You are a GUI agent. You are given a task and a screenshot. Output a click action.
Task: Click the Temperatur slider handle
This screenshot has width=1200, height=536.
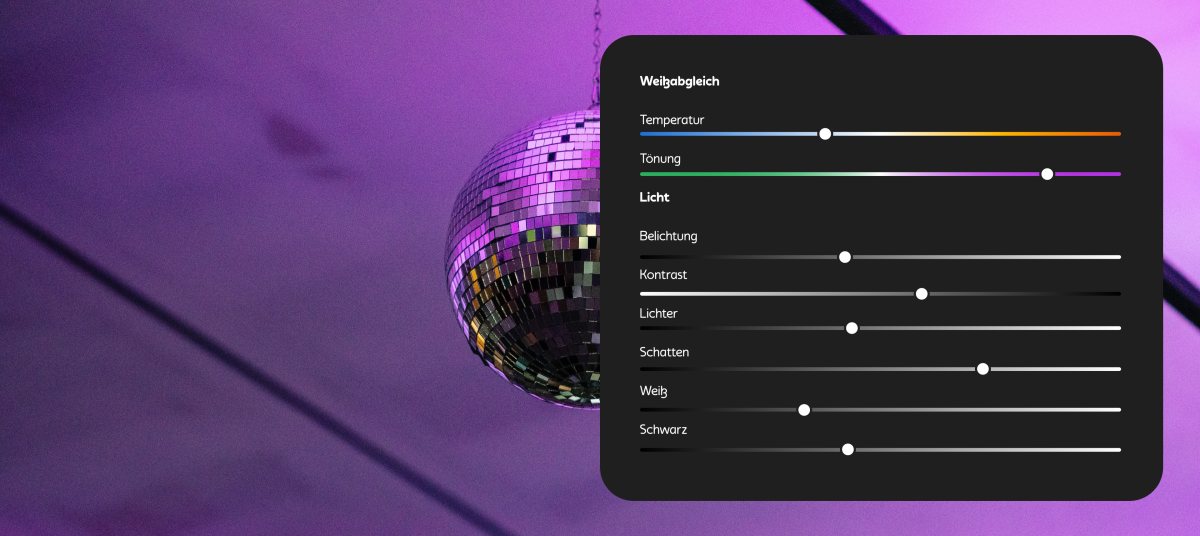click(825, 133)
